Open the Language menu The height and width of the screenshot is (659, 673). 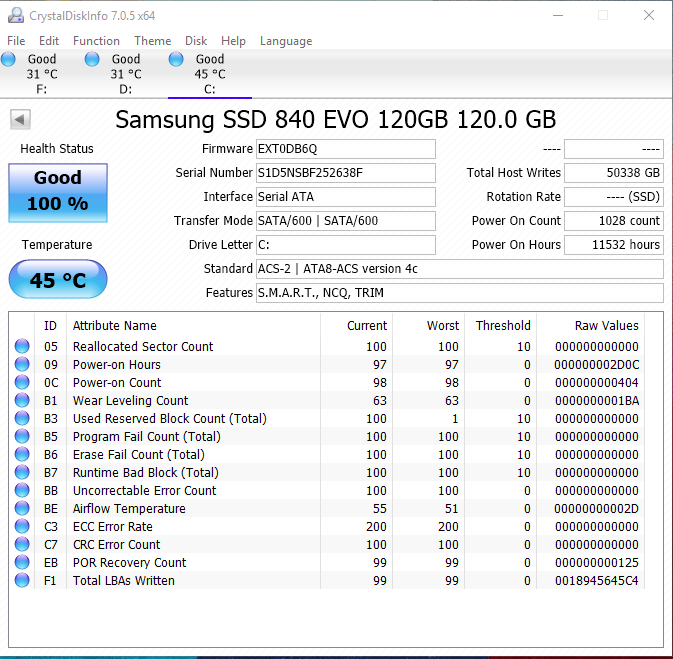coord(286,41)
